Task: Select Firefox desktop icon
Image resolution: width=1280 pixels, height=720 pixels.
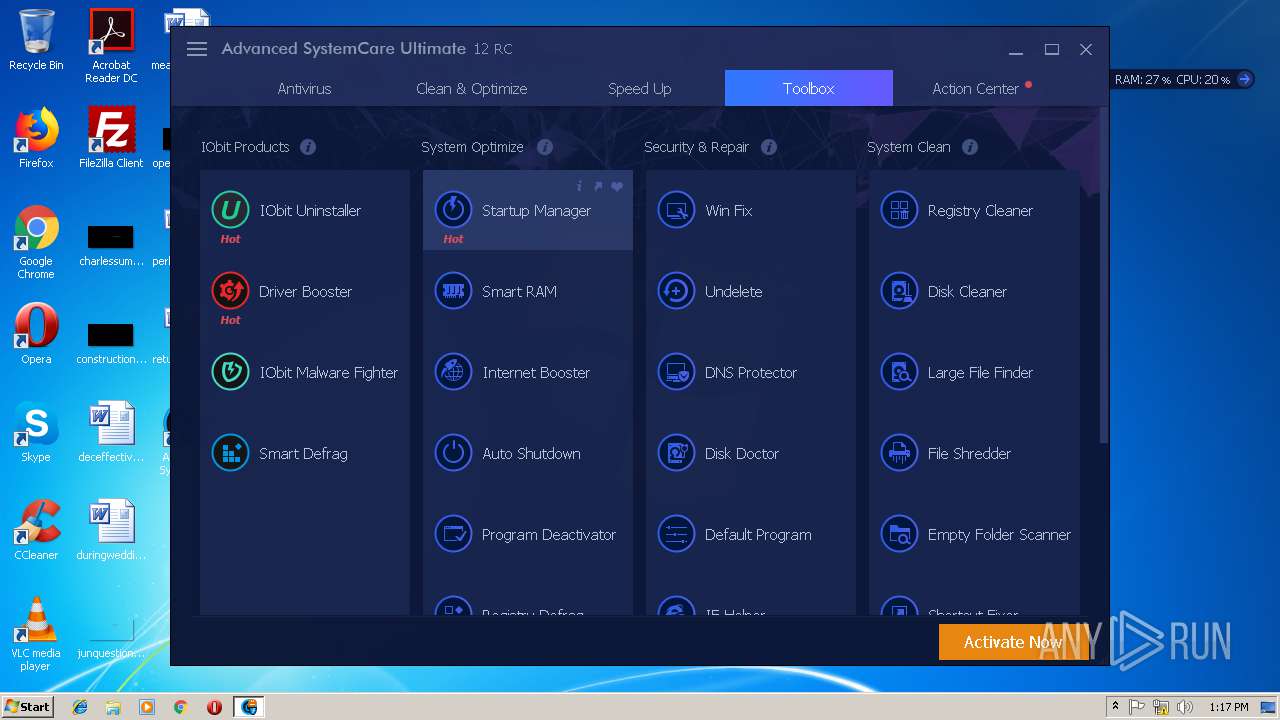Action: (x=36, y=138)
